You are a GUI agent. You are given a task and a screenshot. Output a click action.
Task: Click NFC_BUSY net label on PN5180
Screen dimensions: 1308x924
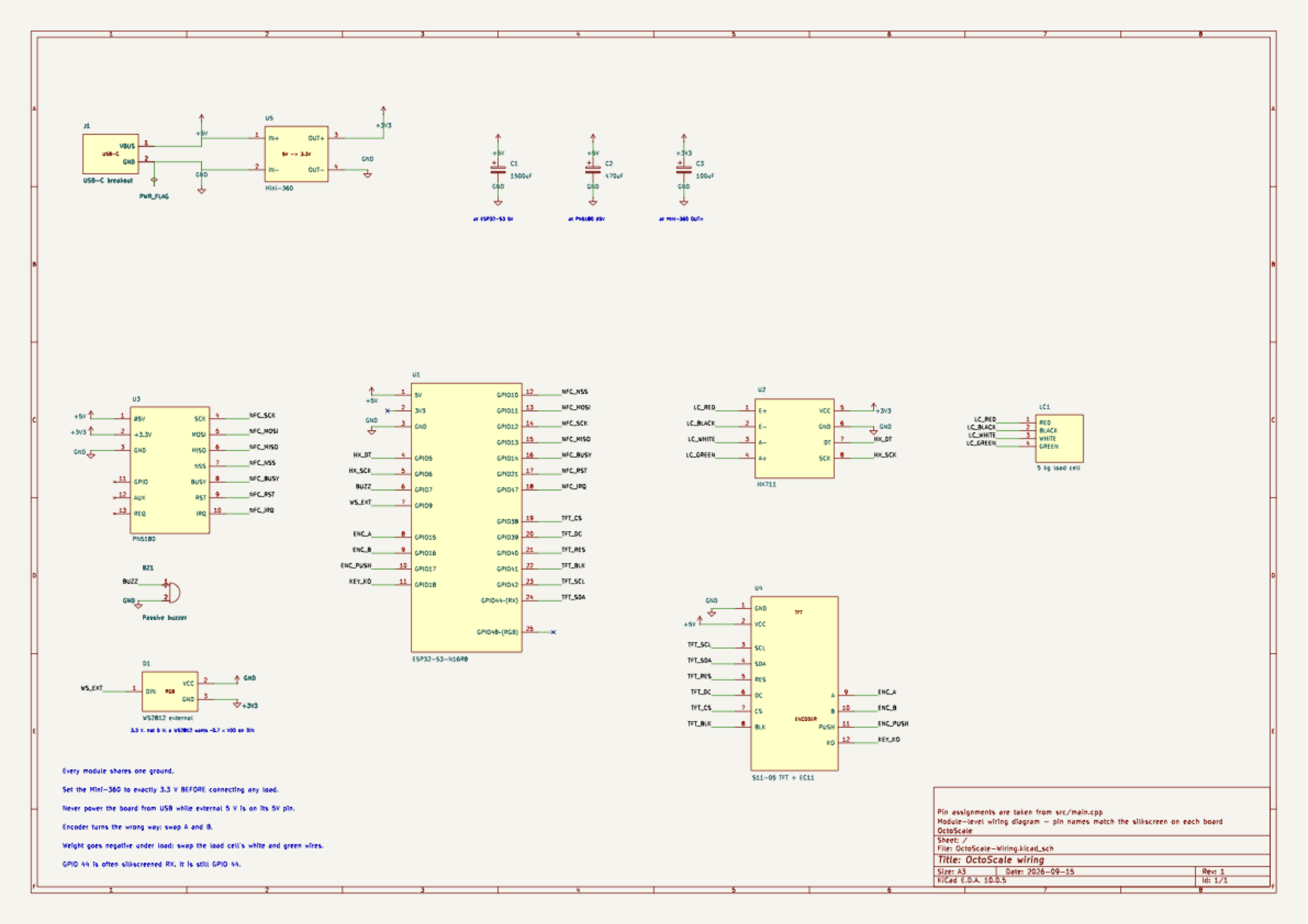click(x=264, y=479)
